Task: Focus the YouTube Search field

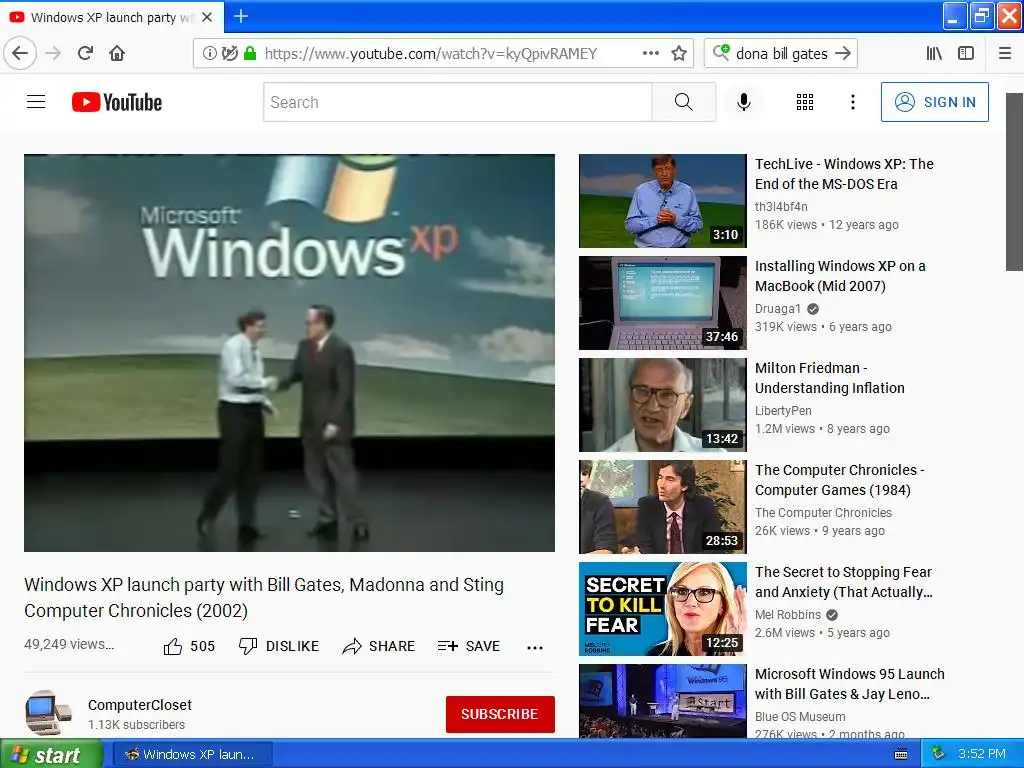Action: (458, 102)
